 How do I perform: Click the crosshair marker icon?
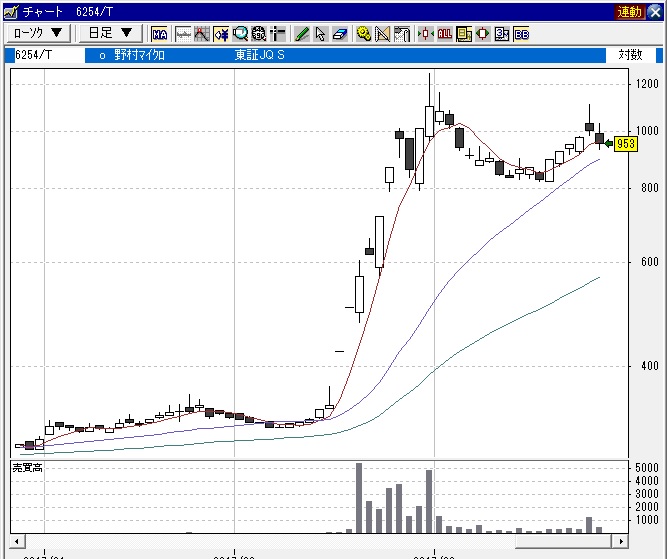point(277,34)
